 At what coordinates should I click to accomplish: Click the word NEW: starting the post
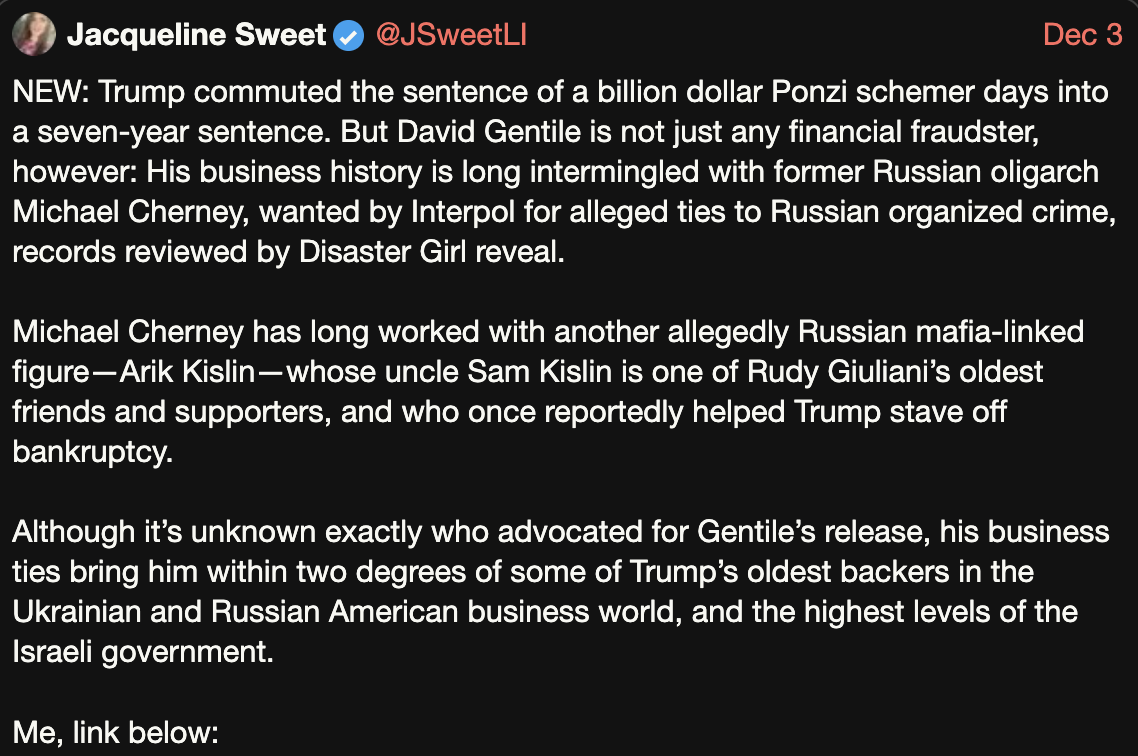click(51, 92)
